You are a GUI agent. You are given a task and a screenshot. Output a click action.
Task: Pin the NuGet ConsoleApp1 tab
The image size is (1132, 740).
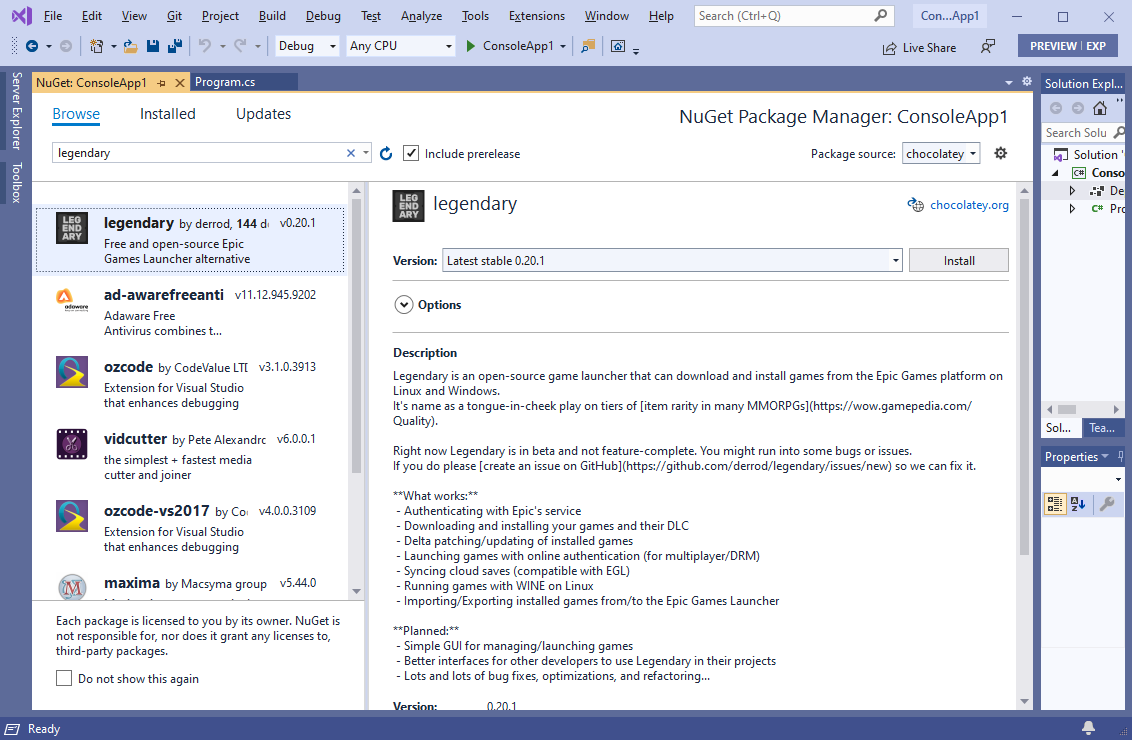click(x=162, y=83)
